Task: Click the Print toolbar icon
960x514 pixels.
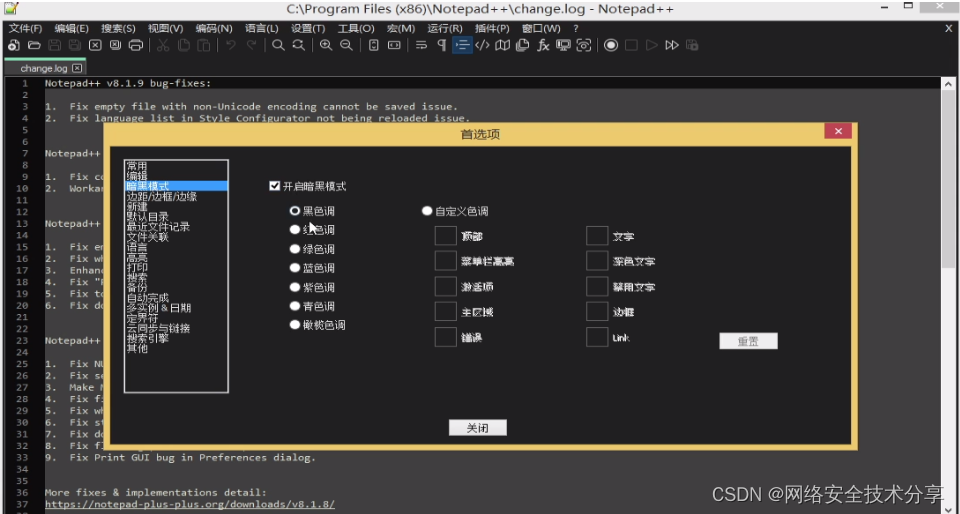Action: [x=136, y=45]
